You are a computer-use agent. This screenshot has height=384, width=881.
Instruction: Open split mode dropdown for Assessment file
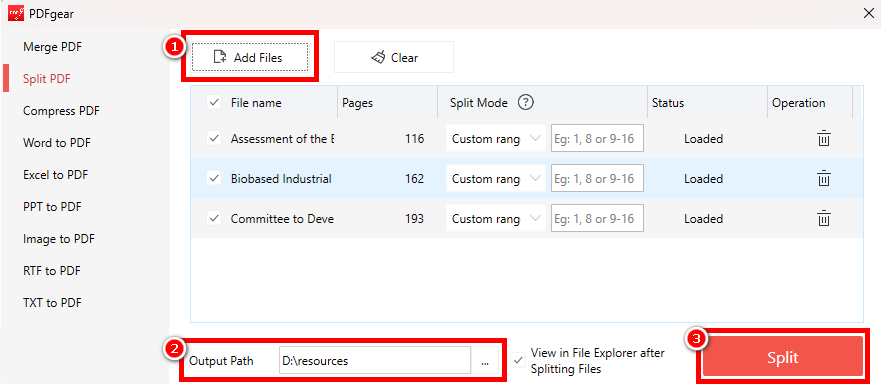(x=496, y=138)
